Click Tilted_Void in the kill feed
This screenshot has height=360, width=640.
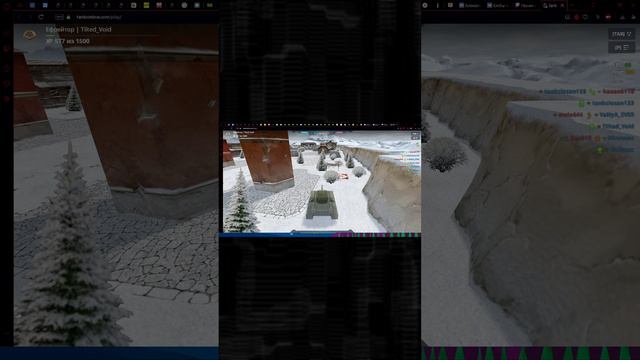point(618,127)
